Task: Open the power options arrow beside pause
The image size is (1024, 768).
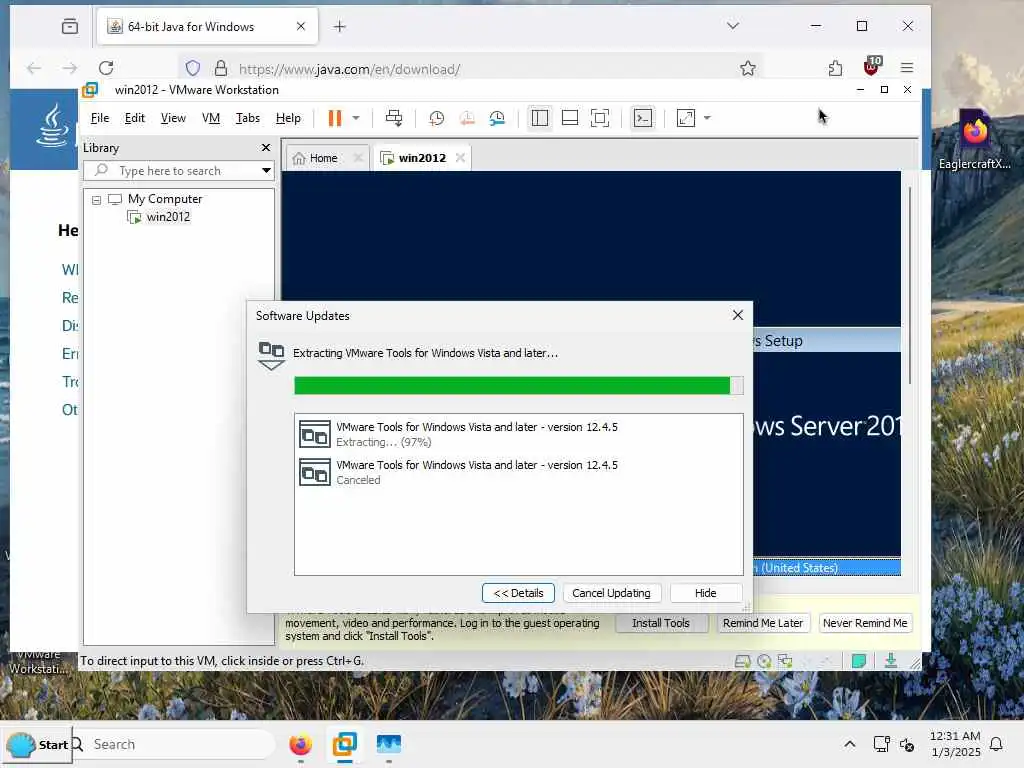Action: point(356,118)
